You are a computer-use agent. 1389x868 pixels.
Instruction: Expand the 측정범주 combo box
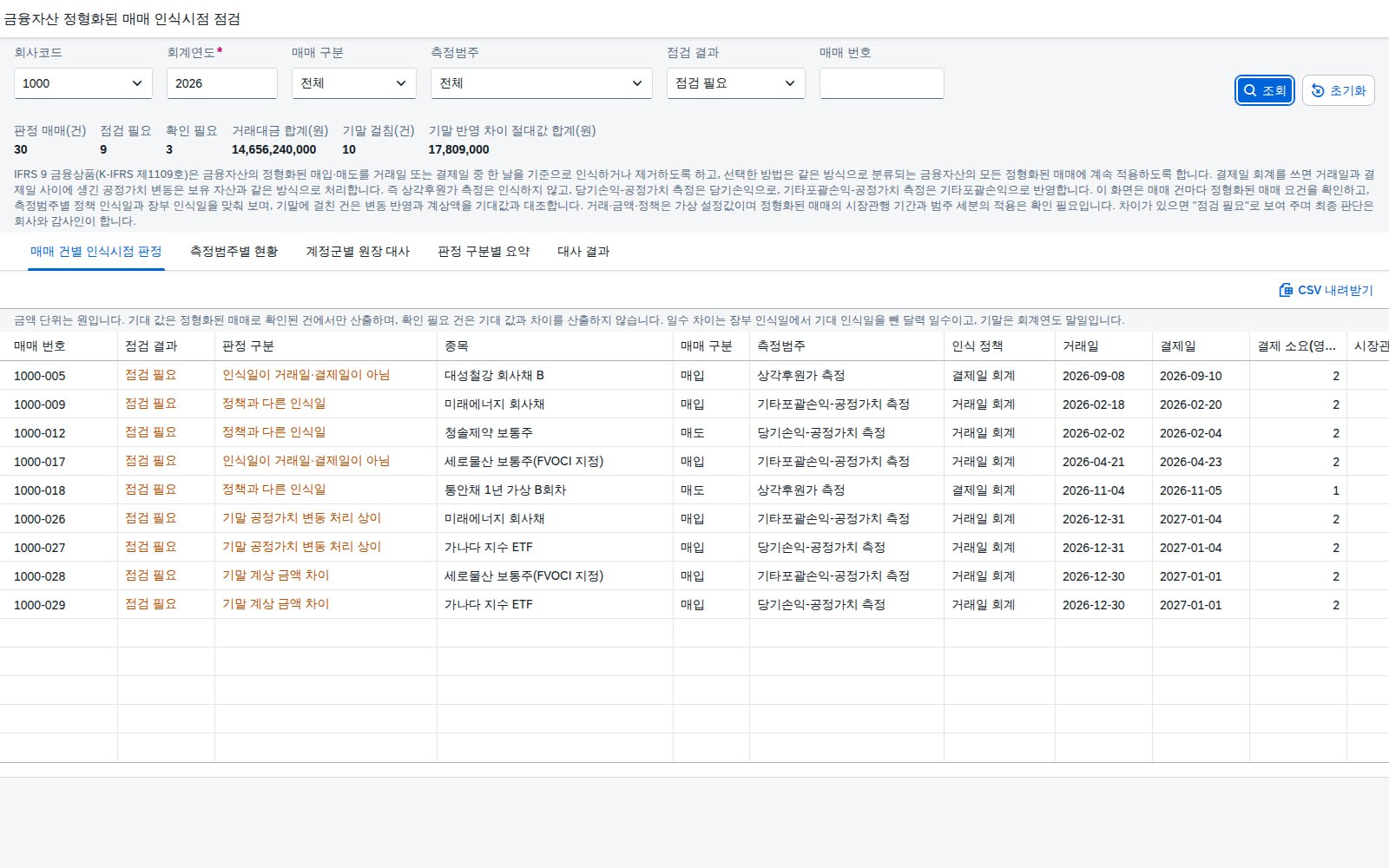[x=542, y=83]
